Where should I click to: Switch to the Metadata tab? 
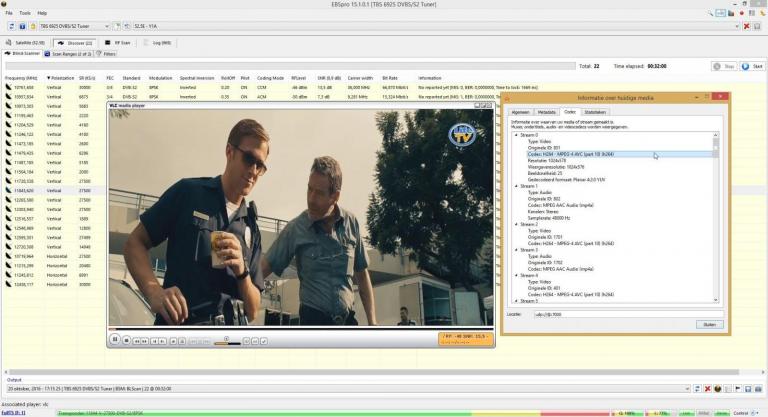546,112
